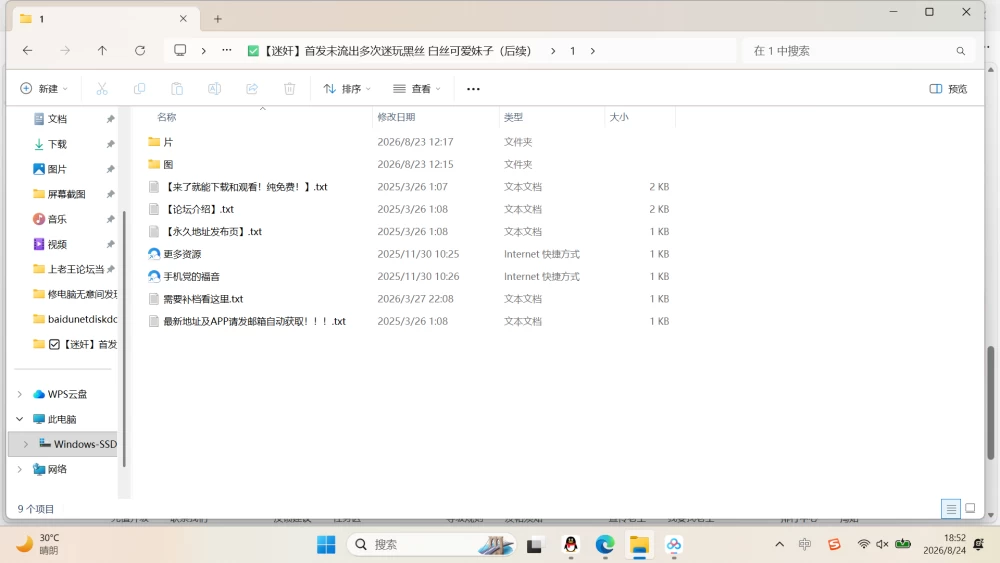Click the Rename icon in toolbar
This screenshot has height=563, width=1000.
[x=214, y=89]
